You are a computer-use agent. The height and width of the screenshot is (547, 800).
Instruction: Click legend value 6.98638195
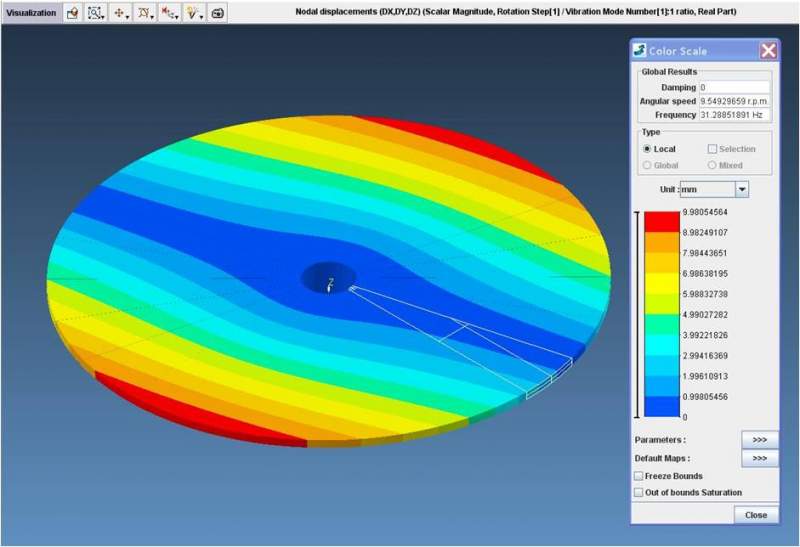click(x=705, y=274)
